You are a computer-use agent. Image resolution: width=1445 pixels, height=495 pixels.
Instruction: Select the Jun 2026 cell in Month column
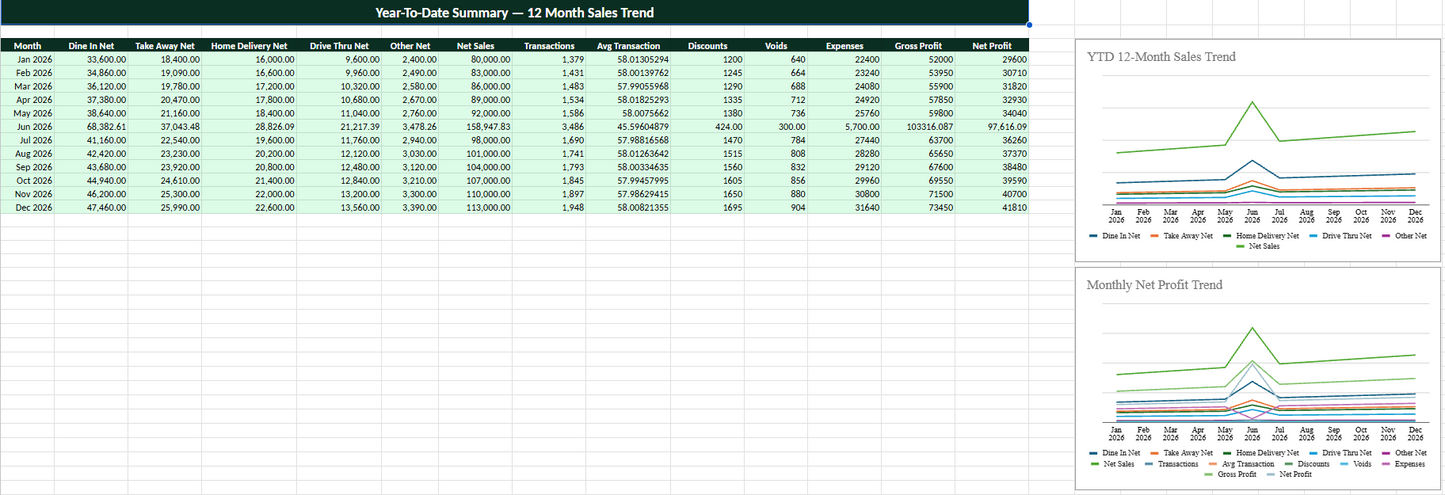pos(27,127)
